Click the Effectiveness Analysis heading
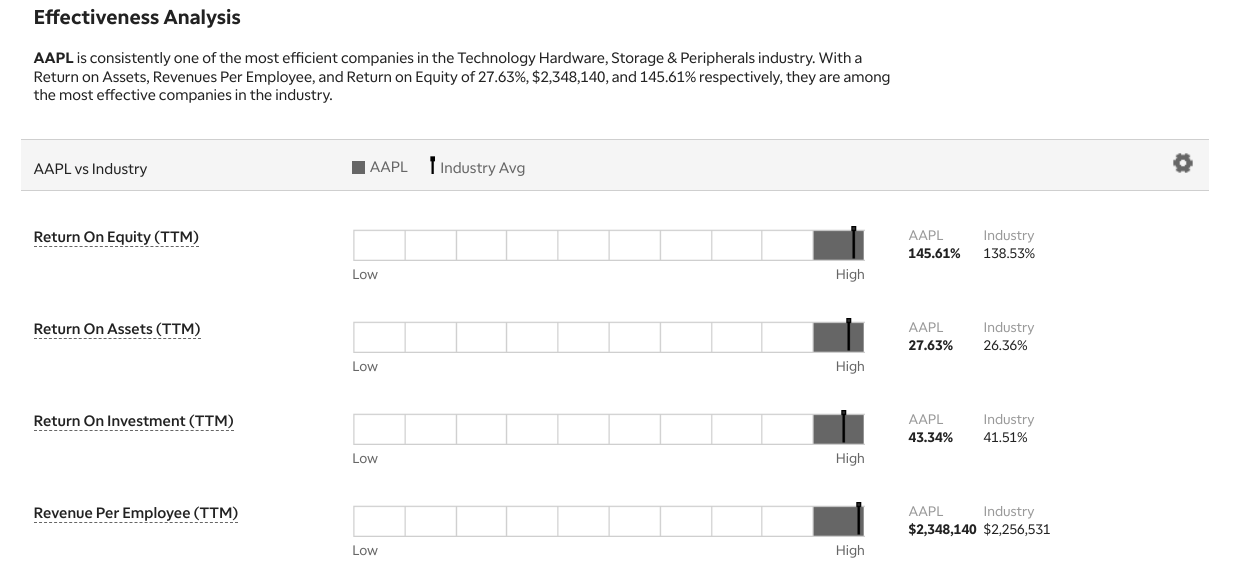This screenshot has height=569, width=1258. point(137,17)
